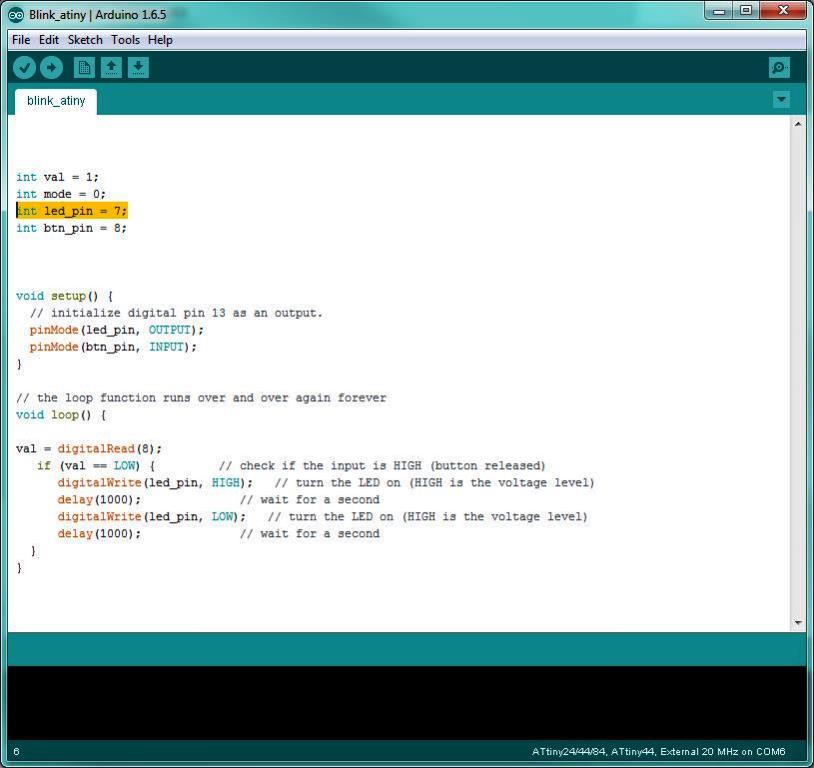Click the 'void loop() {' line
Image resolution: width=814 pixels, height=768 pixels.
(x=61, y=415)
